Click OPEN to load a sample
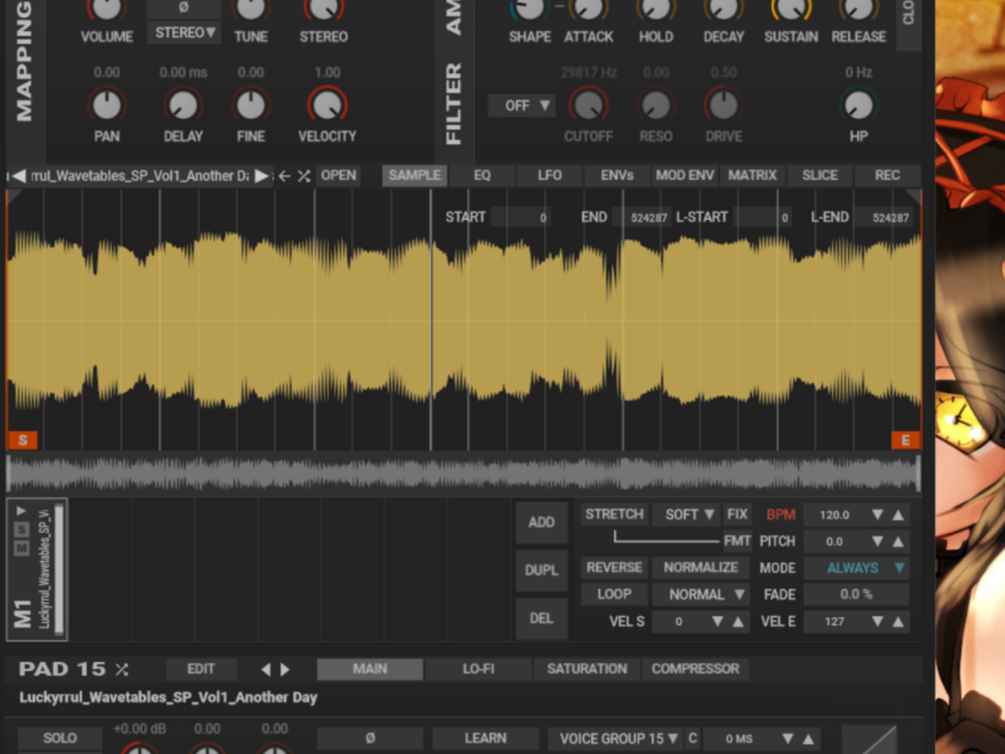 (338, 176)
